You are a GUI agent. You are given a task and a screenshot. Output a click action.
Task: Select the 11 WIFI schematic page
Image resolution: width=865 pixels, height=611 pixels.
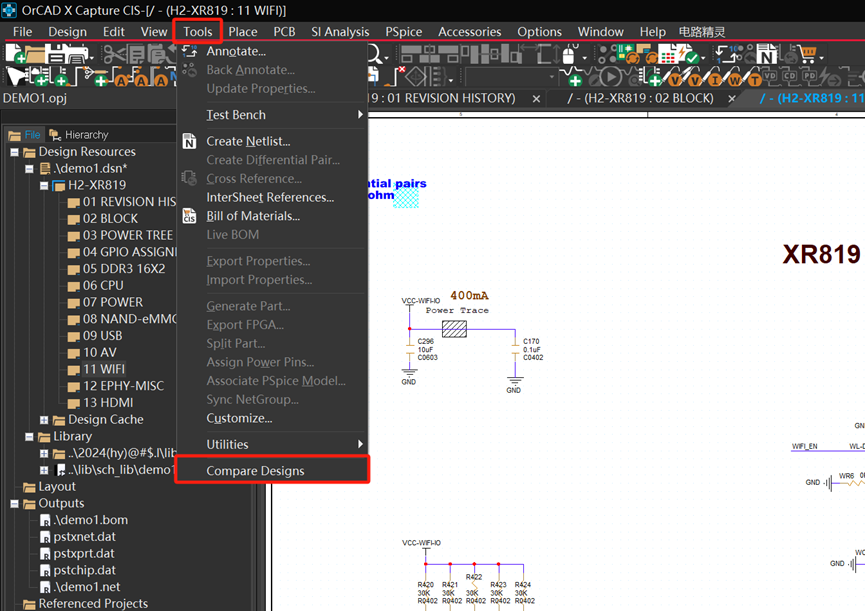tap(104, 369)
